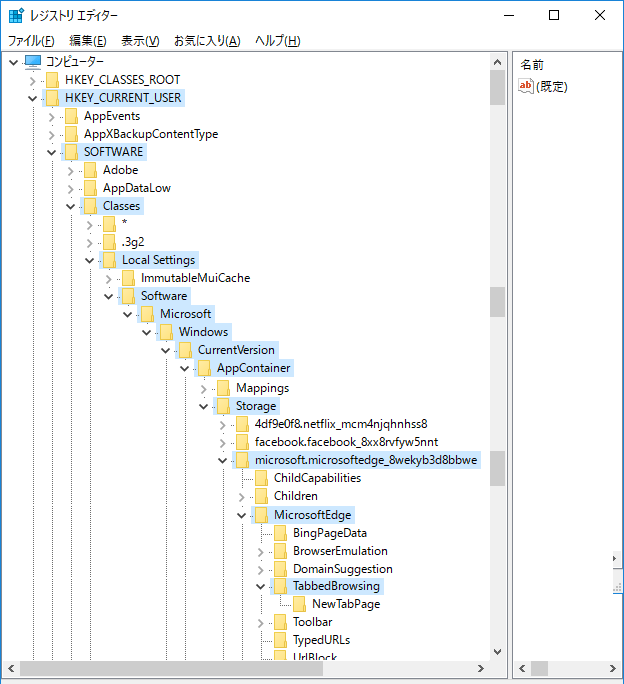Viewport: 624px width, 684px height.
Task: Collapse the microsoftedge package key
Action: point(223,461)
